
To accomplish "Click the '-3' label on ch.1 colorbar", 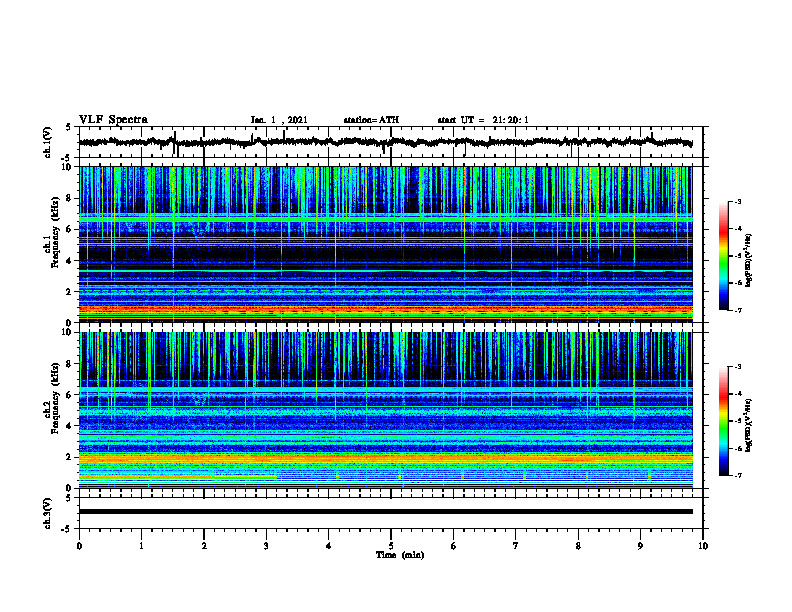I will (738, 202).
